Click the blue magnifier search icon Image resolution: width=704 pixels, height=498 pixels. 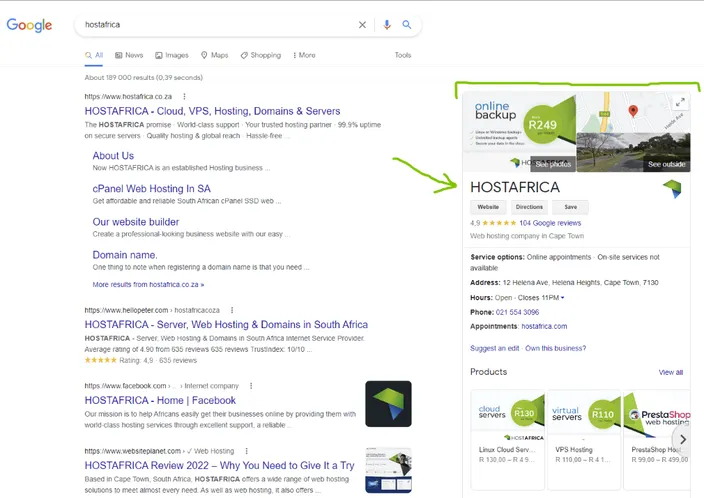406,25
